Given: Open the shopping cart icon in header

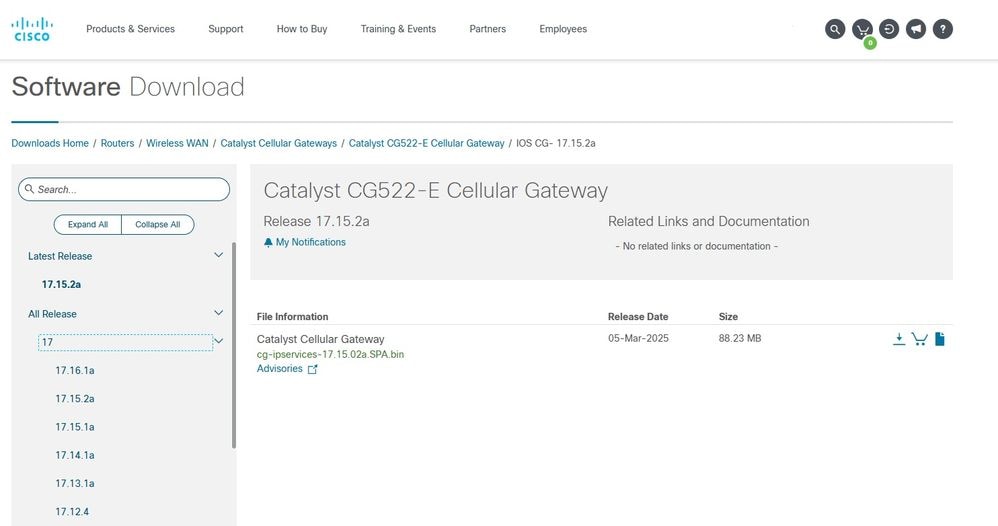Looking at the screenshot, I should tap(862, 29).
